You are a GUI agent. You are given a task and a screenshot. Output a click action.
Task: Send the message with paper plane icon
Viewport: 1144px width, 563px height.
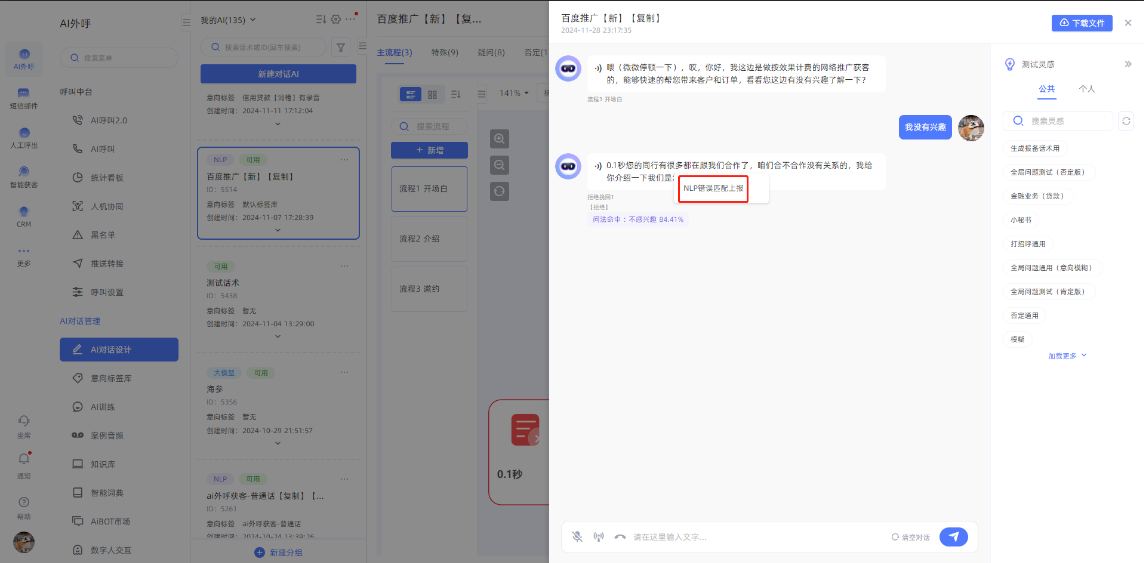953,537
